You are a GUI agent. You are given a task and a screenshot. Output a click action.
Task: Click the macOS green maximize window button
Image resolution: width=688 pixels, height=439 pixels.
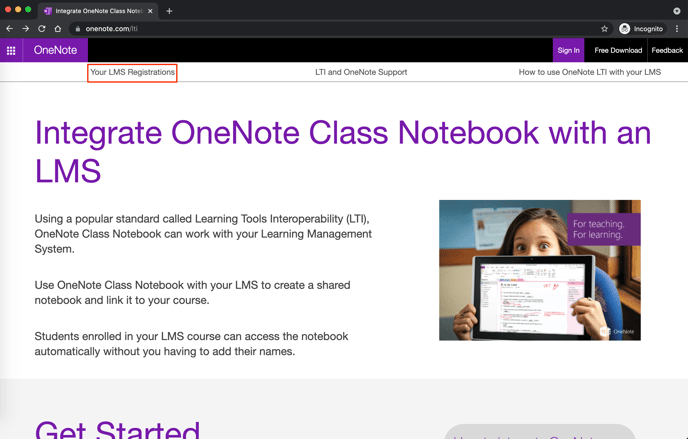tap(28, 9)
